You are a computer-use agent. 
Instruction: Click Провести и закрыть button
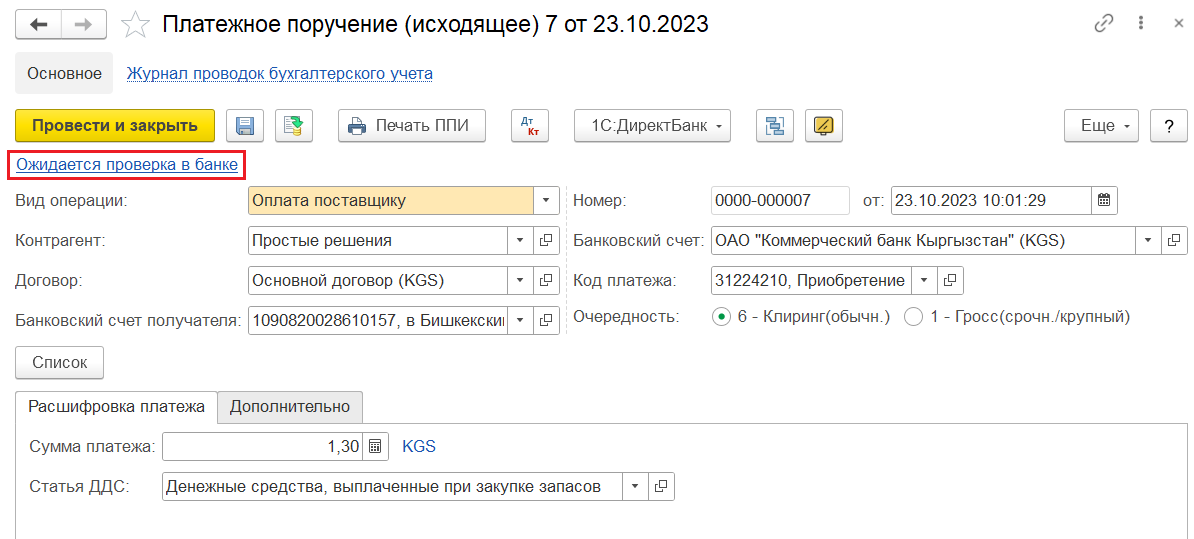pos(115,126)
